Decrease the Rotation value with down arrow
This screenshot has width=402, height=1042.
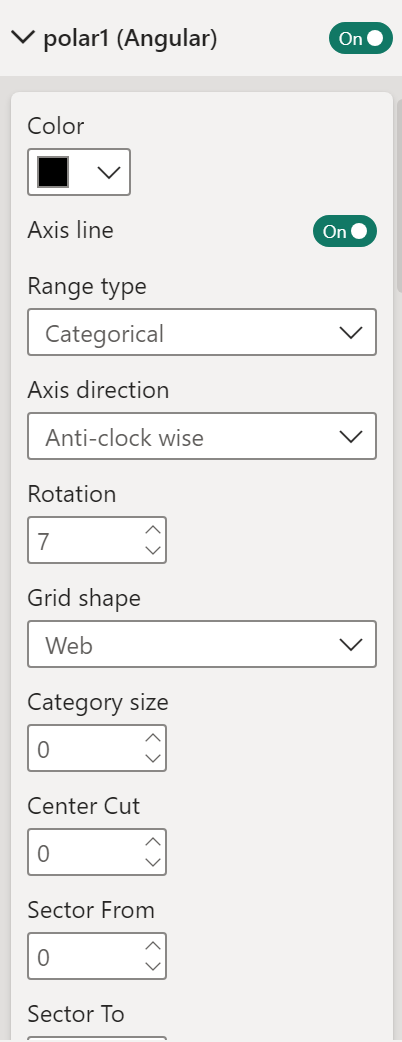coord(153,550)
